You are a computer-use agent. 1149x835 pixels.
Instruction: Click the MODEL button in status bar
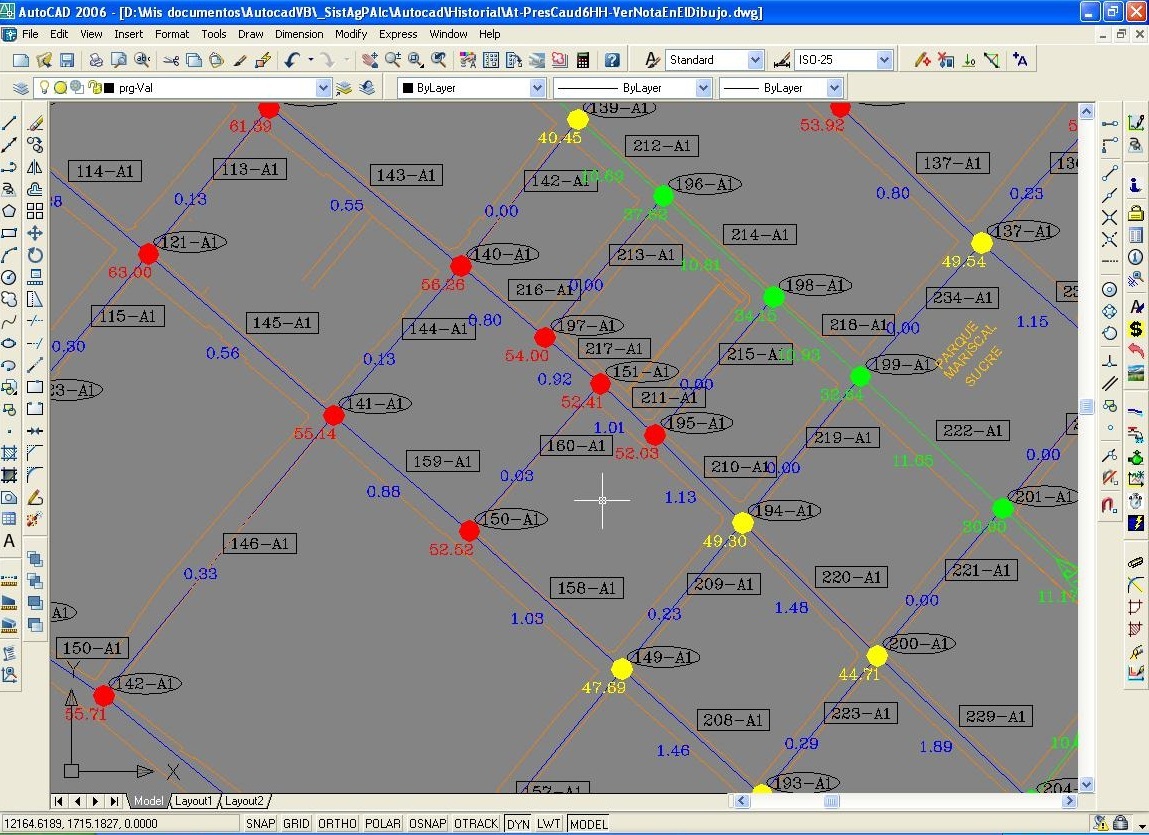tap(588, 824)
